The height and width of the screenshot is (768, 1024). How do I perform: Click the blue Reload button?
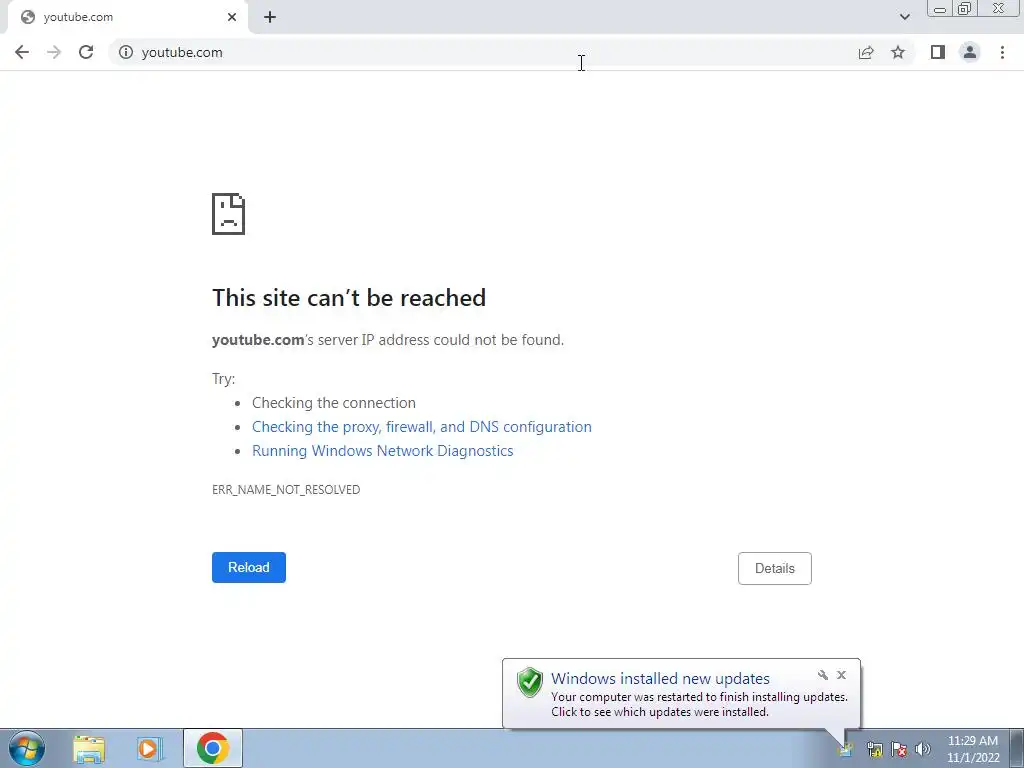pos(249,568)
